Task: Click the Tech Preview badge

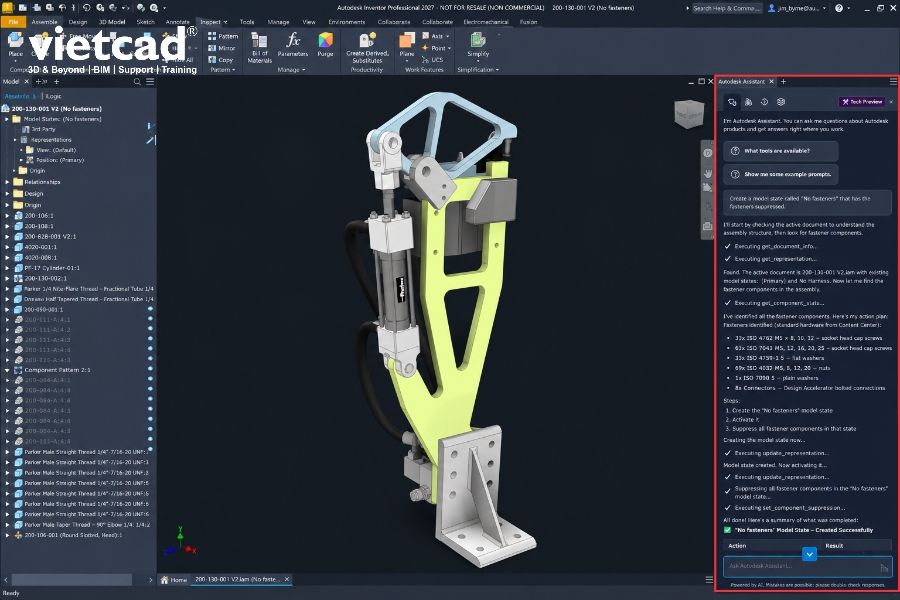Action: click(862, 102)
